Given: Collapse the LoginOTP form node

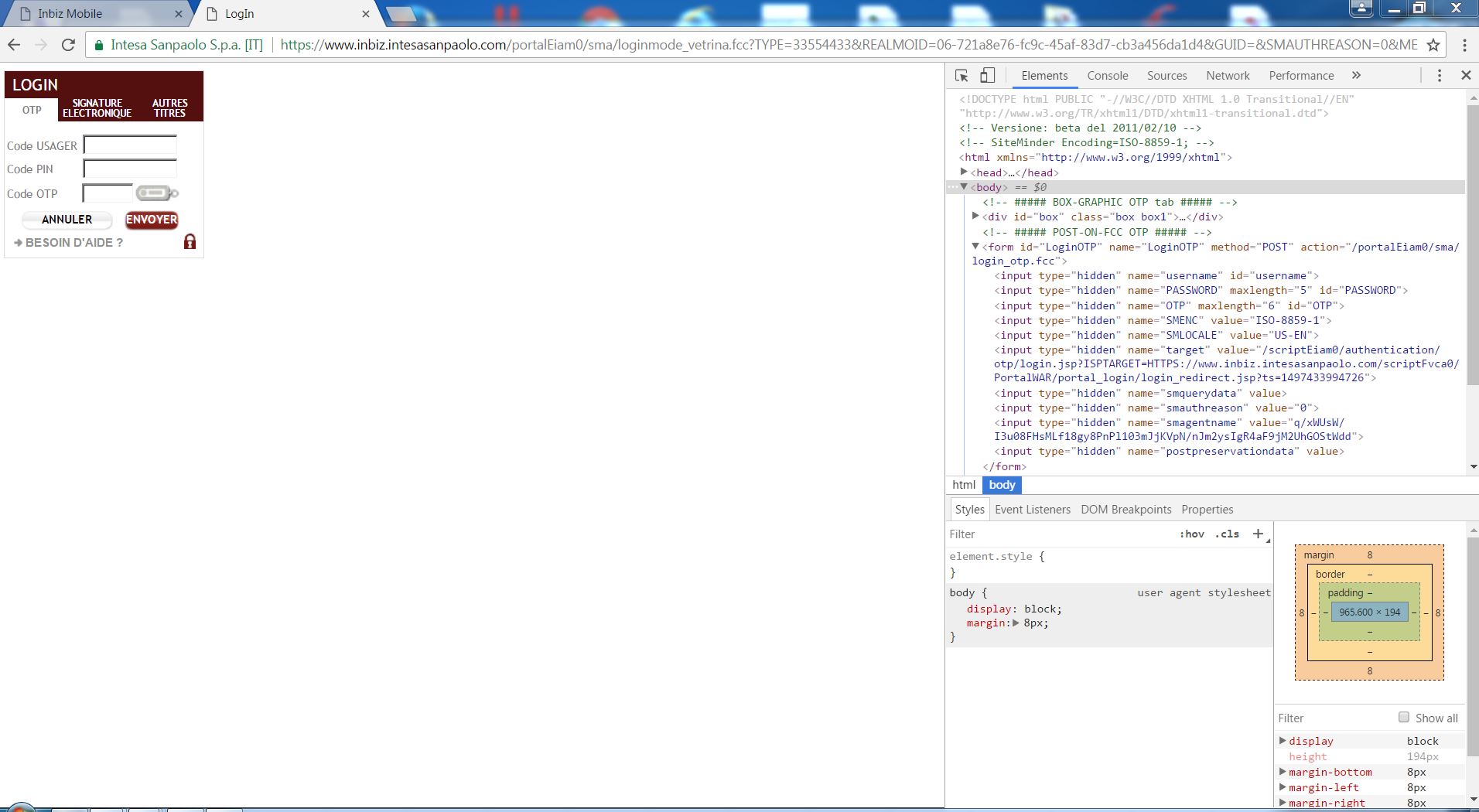Looking at the screenshot, I should [975, 247].
